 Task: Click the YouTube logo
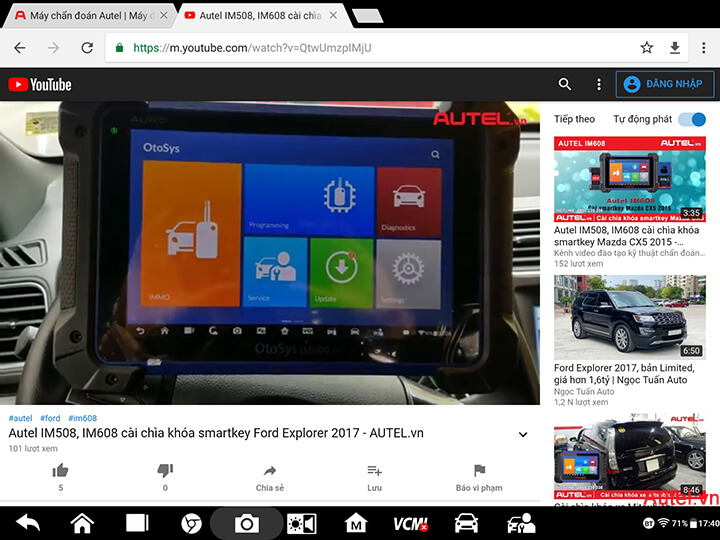(40, 84)
